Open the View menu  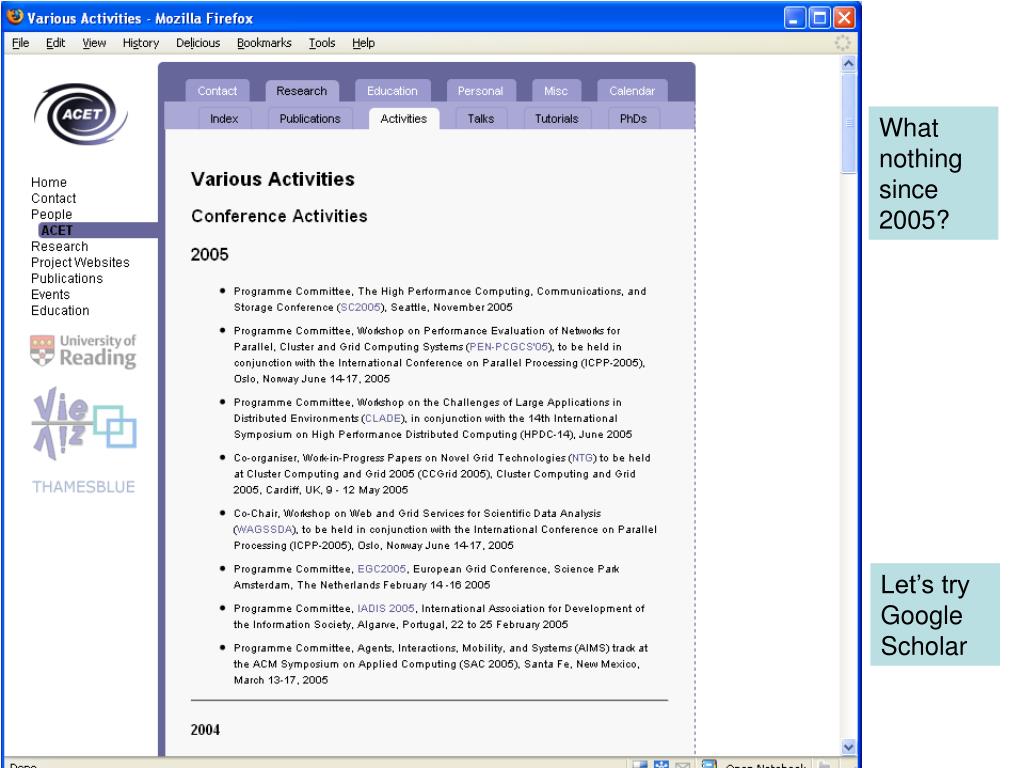94,43
